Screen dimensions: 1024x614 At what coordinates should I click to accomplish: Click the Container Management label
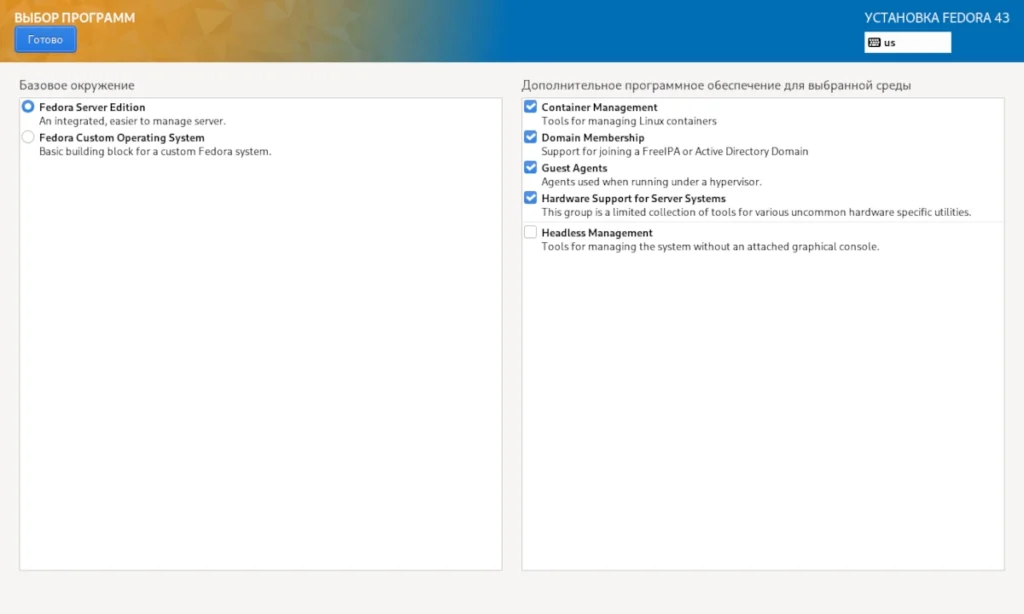[x=599, y=107]
